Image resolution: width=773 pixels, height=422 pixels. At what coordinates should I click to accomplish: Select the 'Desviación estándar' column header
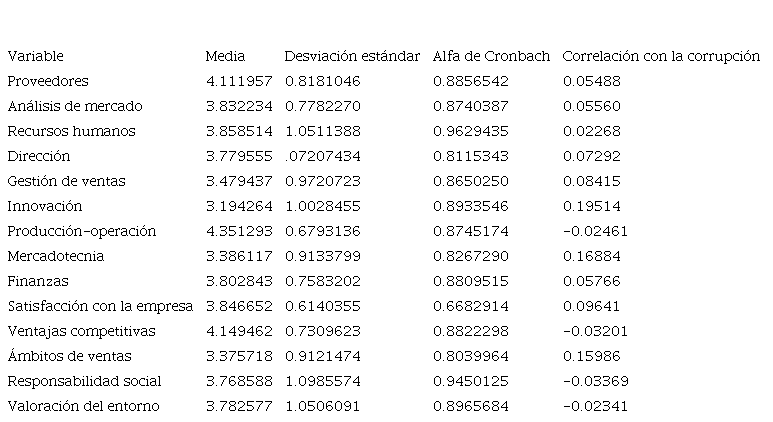point(352,56)
